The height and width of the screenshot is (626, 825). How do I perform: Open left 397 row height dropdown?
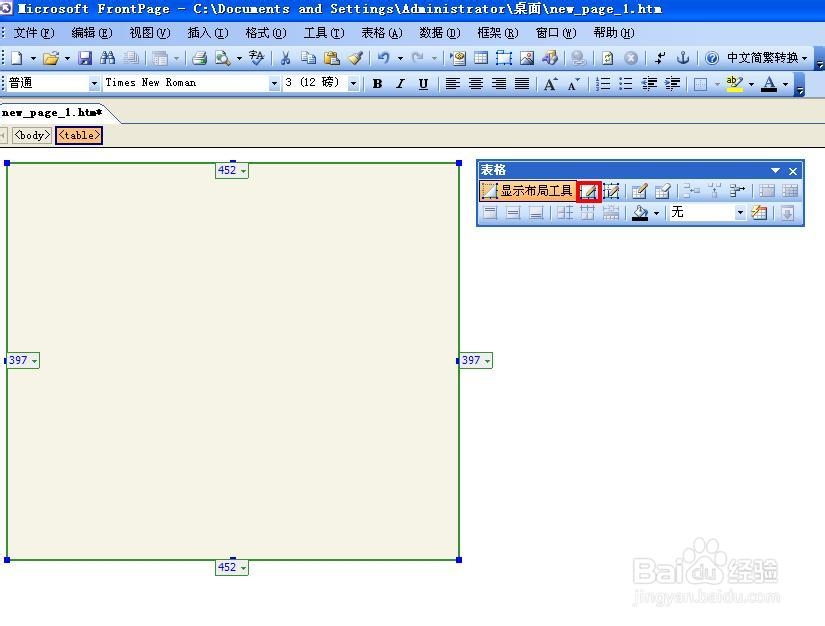point(34,361)
